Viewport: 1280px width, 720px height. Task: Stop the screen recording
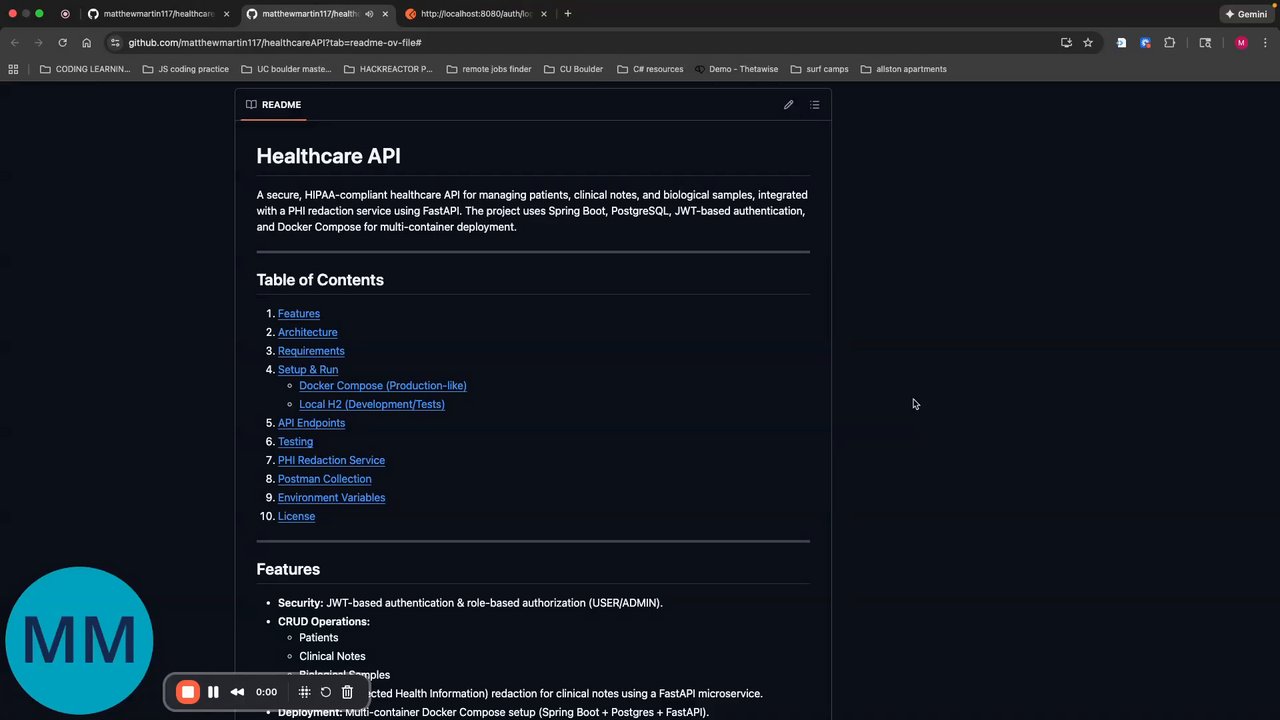coord(188,692)
